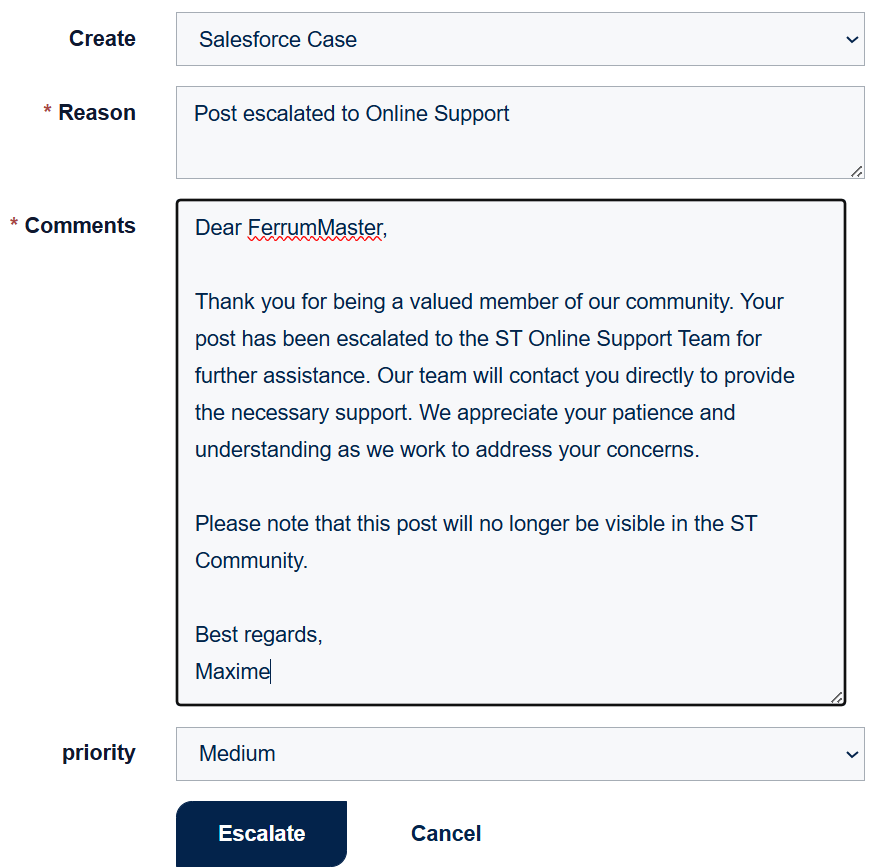Click the priority field label
This screenshot has width=883, height=868.
pos(99,753)
